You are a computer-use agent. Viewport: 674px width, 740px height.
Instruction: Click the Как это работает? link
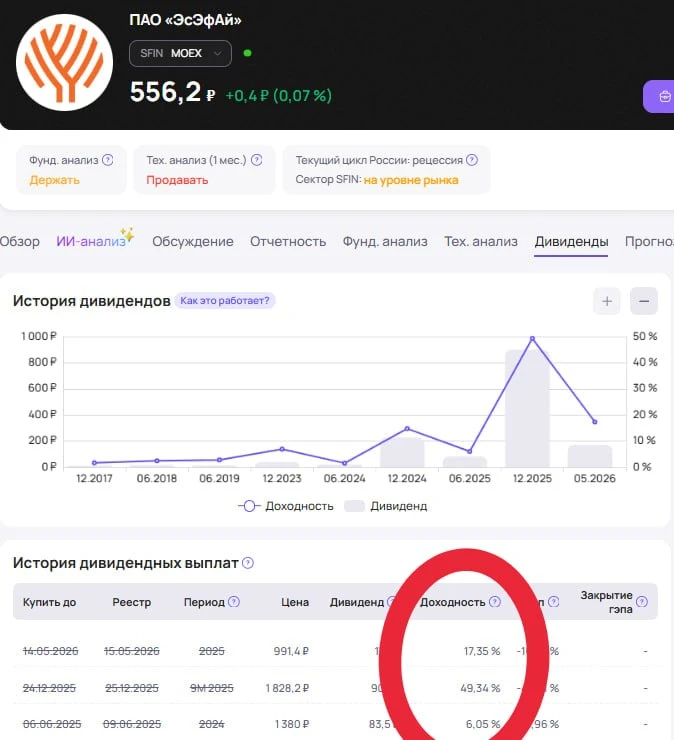click(x=225, y=301)
